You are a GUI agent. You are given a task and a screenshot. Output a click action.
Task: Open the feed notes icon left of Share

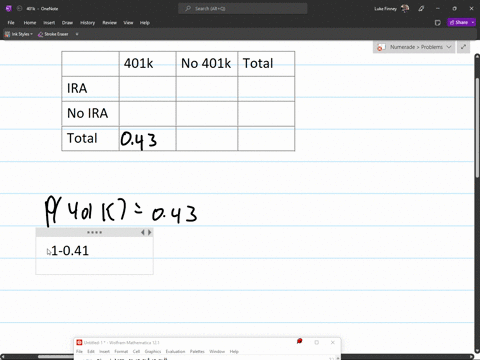pyautogui.click(x=438, y=22)
